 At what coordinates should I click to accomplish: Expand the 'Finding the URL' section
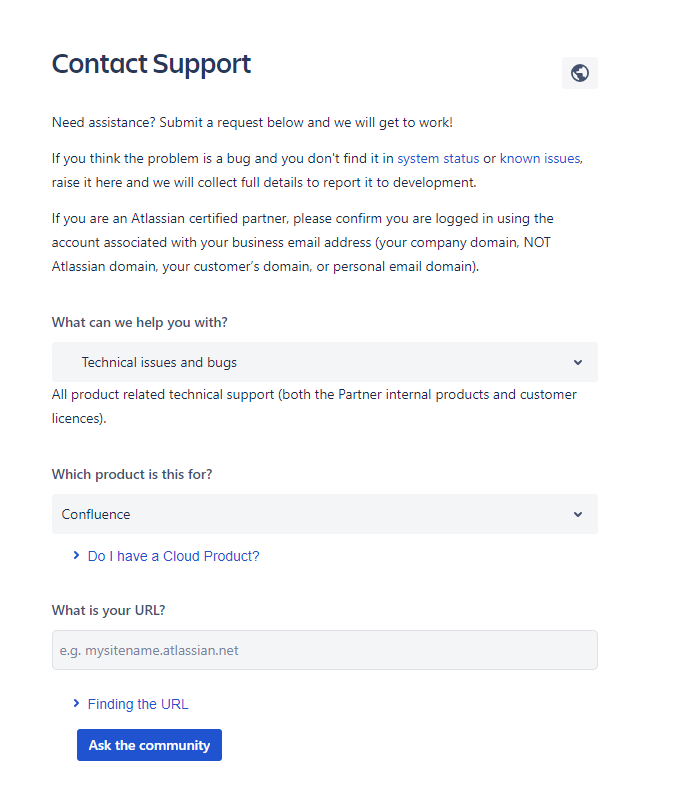pos(137,703)
